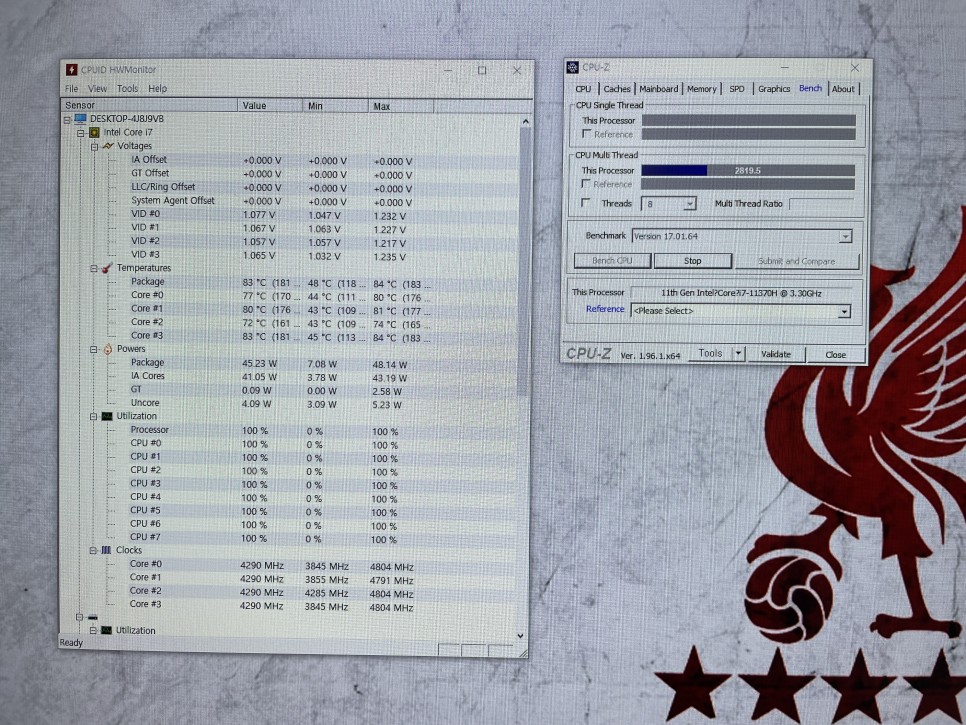Switch to the SPD tab
The width and height of the screenshot is (966, 725).
click(737, 89)
